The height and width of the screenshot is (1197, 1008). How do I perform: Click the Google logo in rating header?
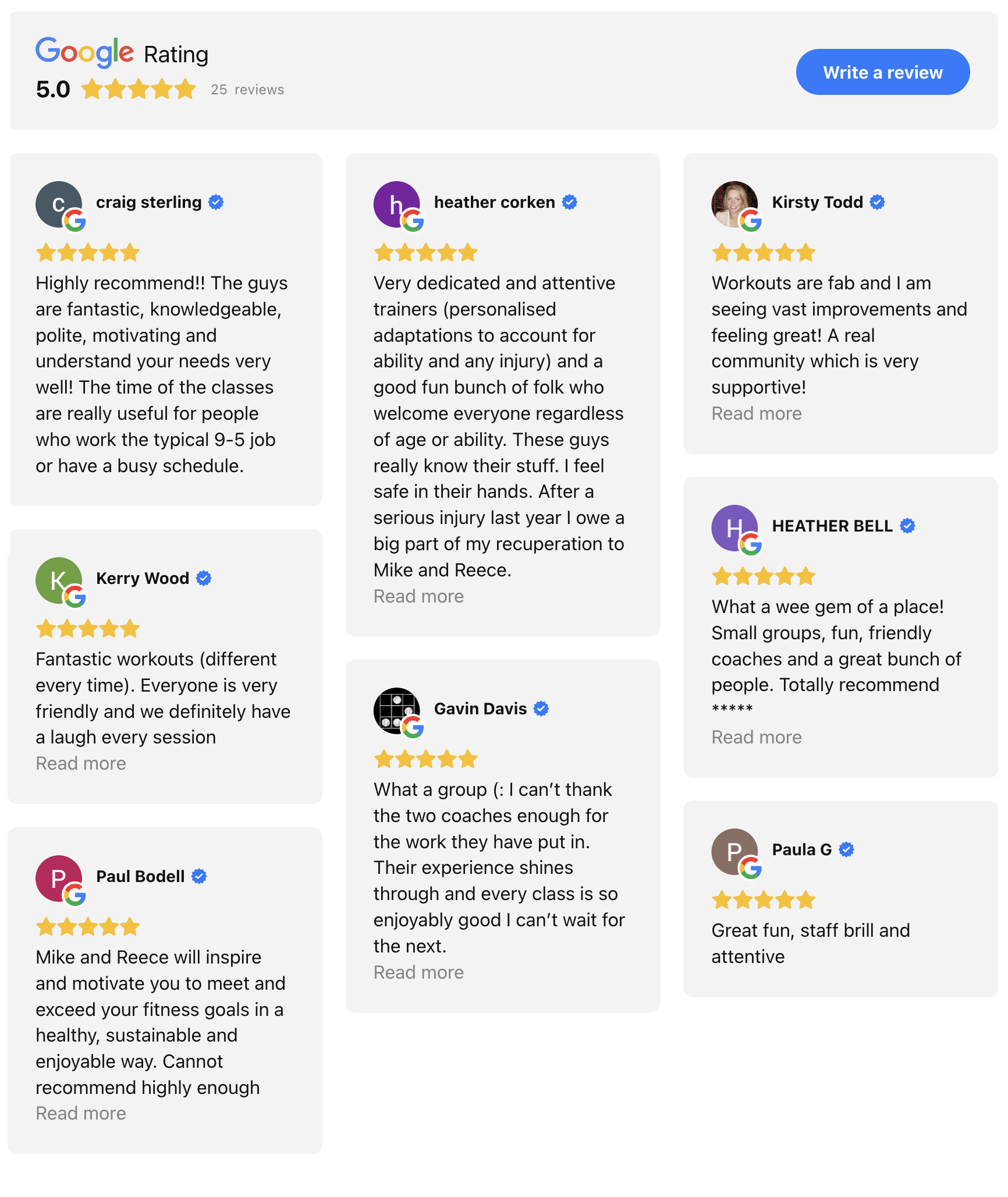pyautogui.click(x=84, y=52)
